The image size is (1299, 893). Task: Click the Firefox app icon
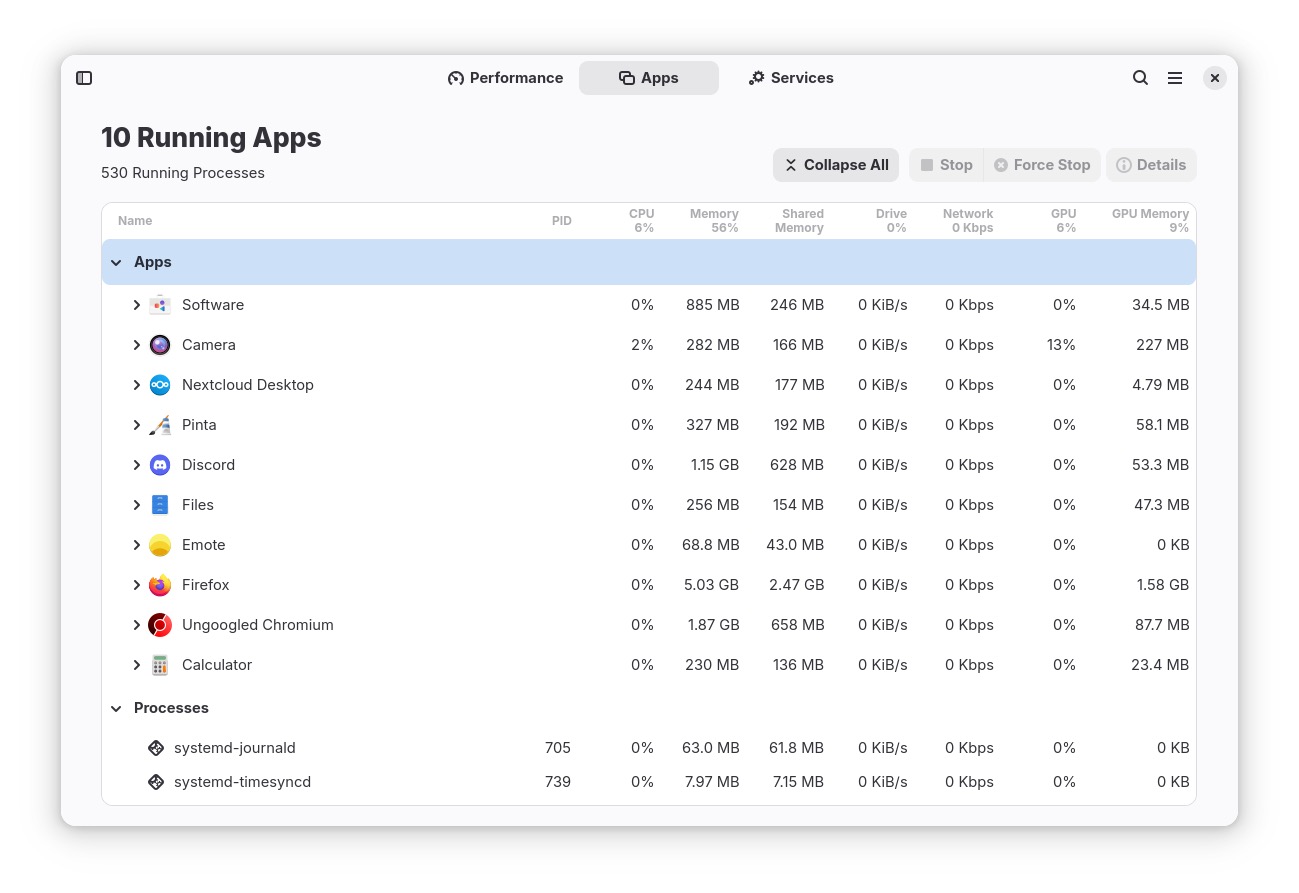tap(160, 585)
